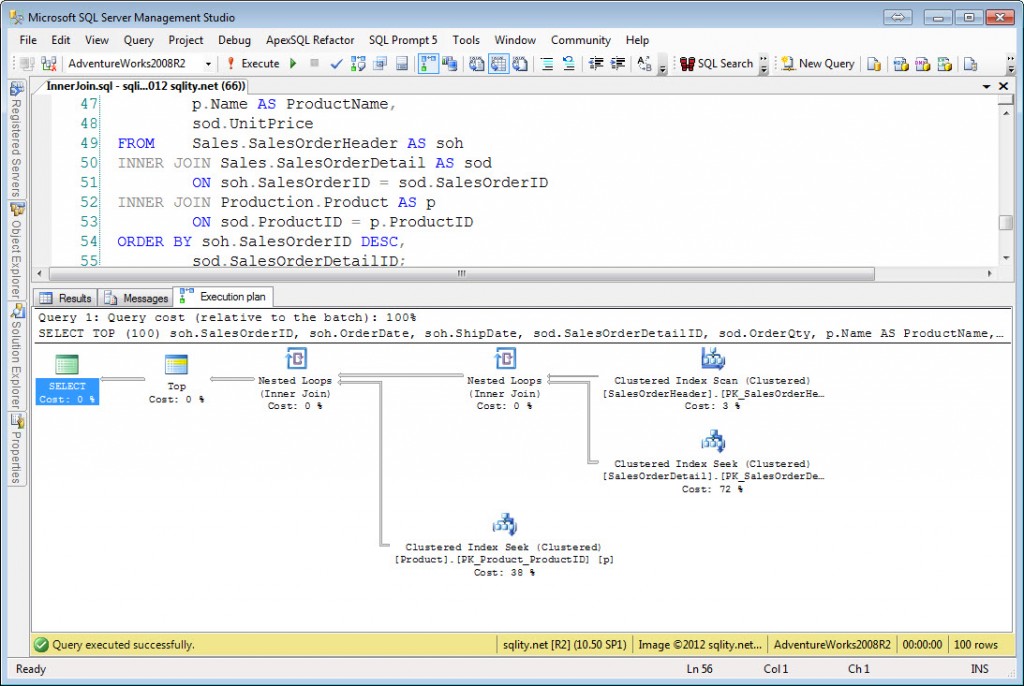The width and height of the screenshot is (1024, 686).
Task: Click the Clustered Index Scan operator icon
Action: click(x=712, y=357)
